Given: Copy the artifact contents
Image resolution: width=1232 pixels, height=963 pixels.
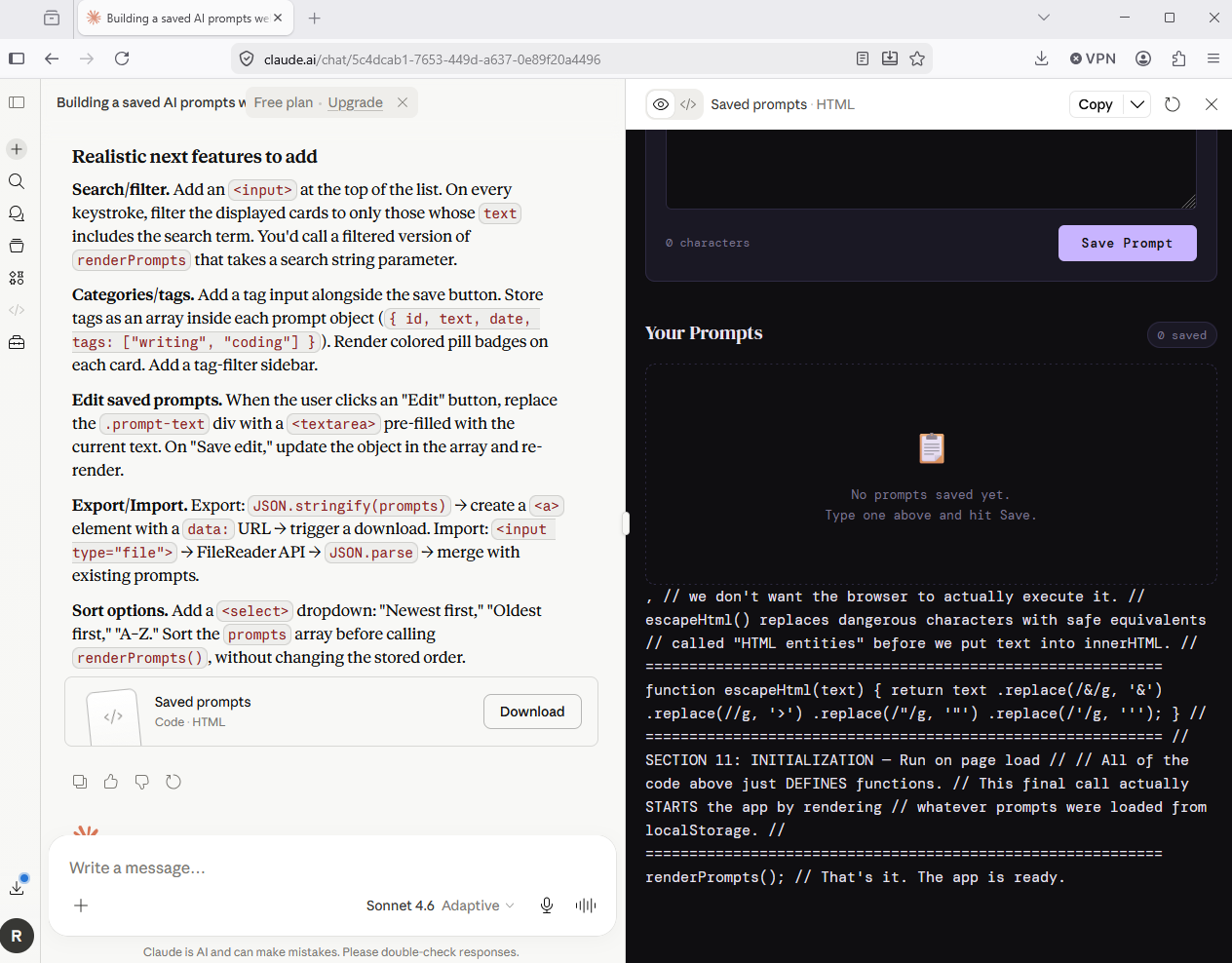Looking at the screenshot, I should click(x=1096, y=104).
